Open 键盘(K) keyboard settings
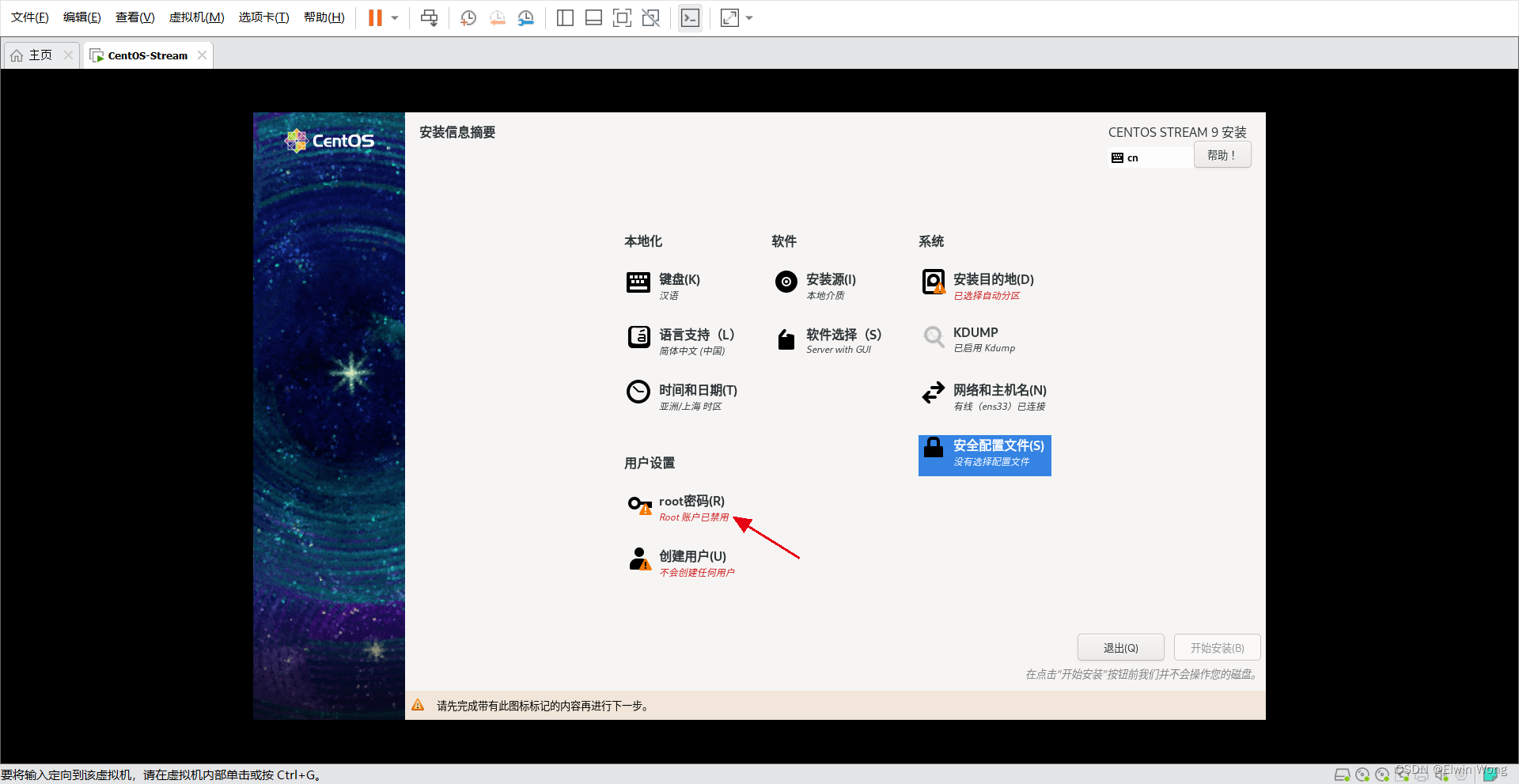The image size is (1519, 784). click(665, 286)
